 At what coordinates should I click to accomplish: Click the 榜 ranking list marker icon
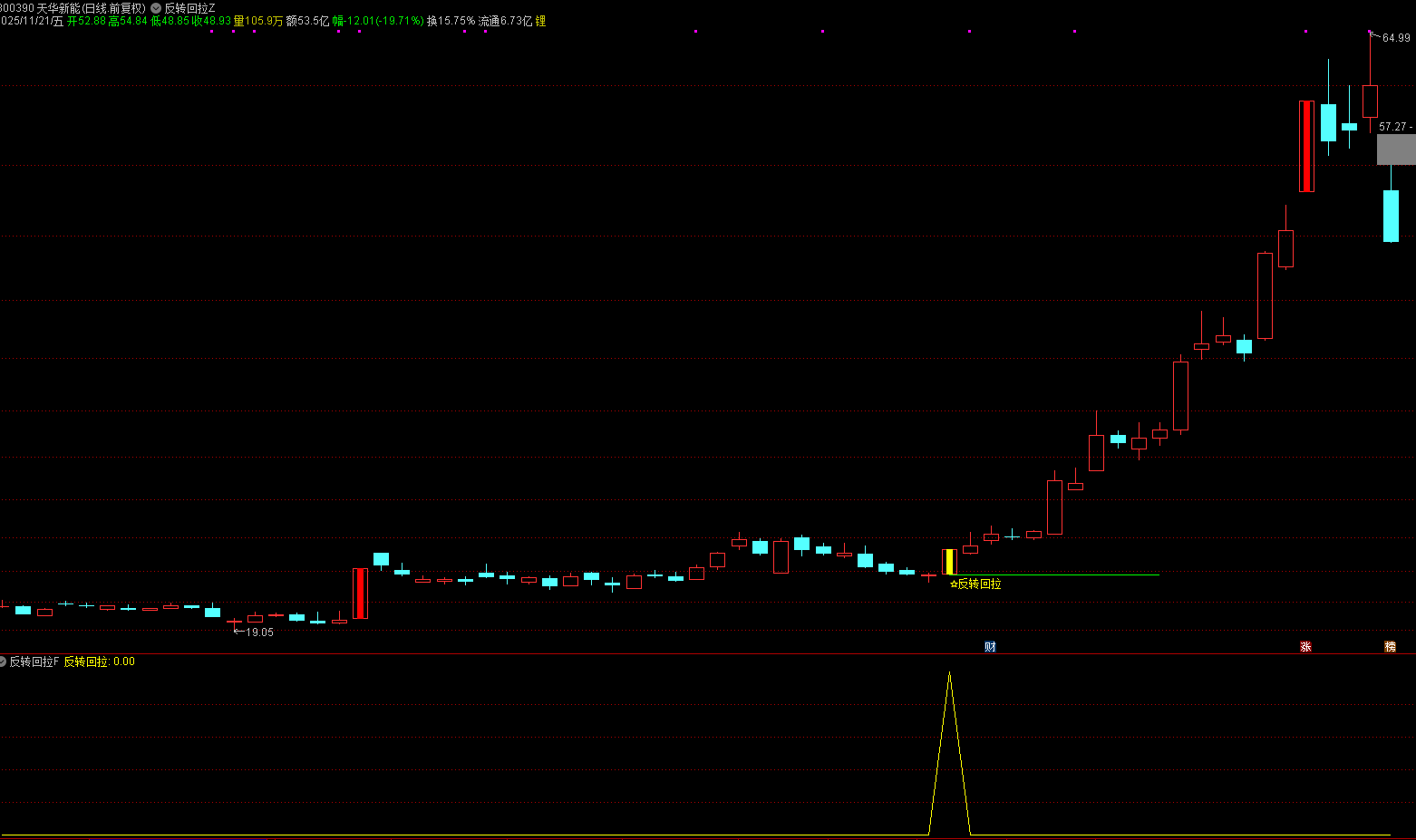[1390, 646]
